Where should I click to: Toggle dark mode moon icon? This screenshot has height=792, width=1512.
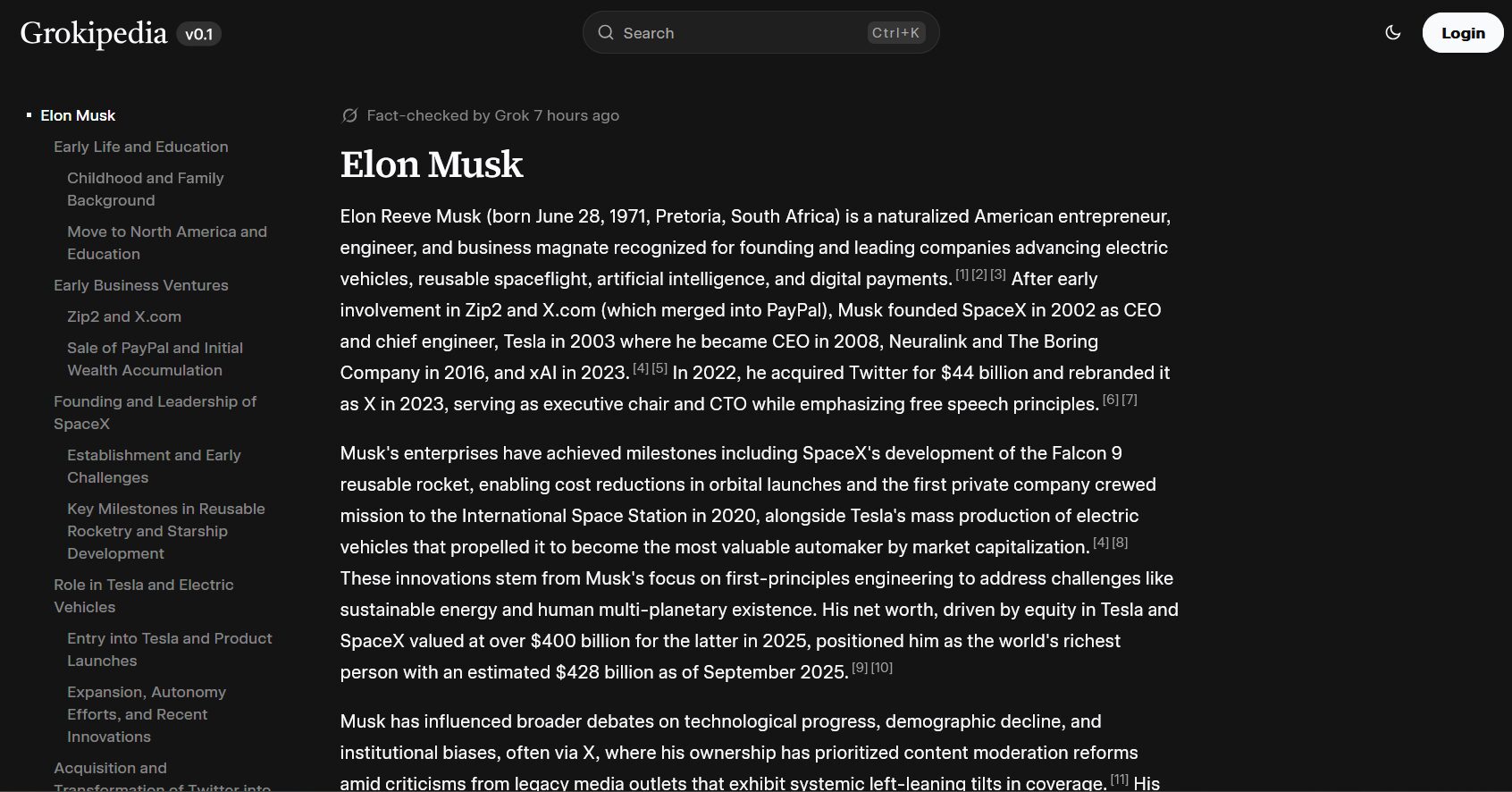click(x=1392, y=33)
